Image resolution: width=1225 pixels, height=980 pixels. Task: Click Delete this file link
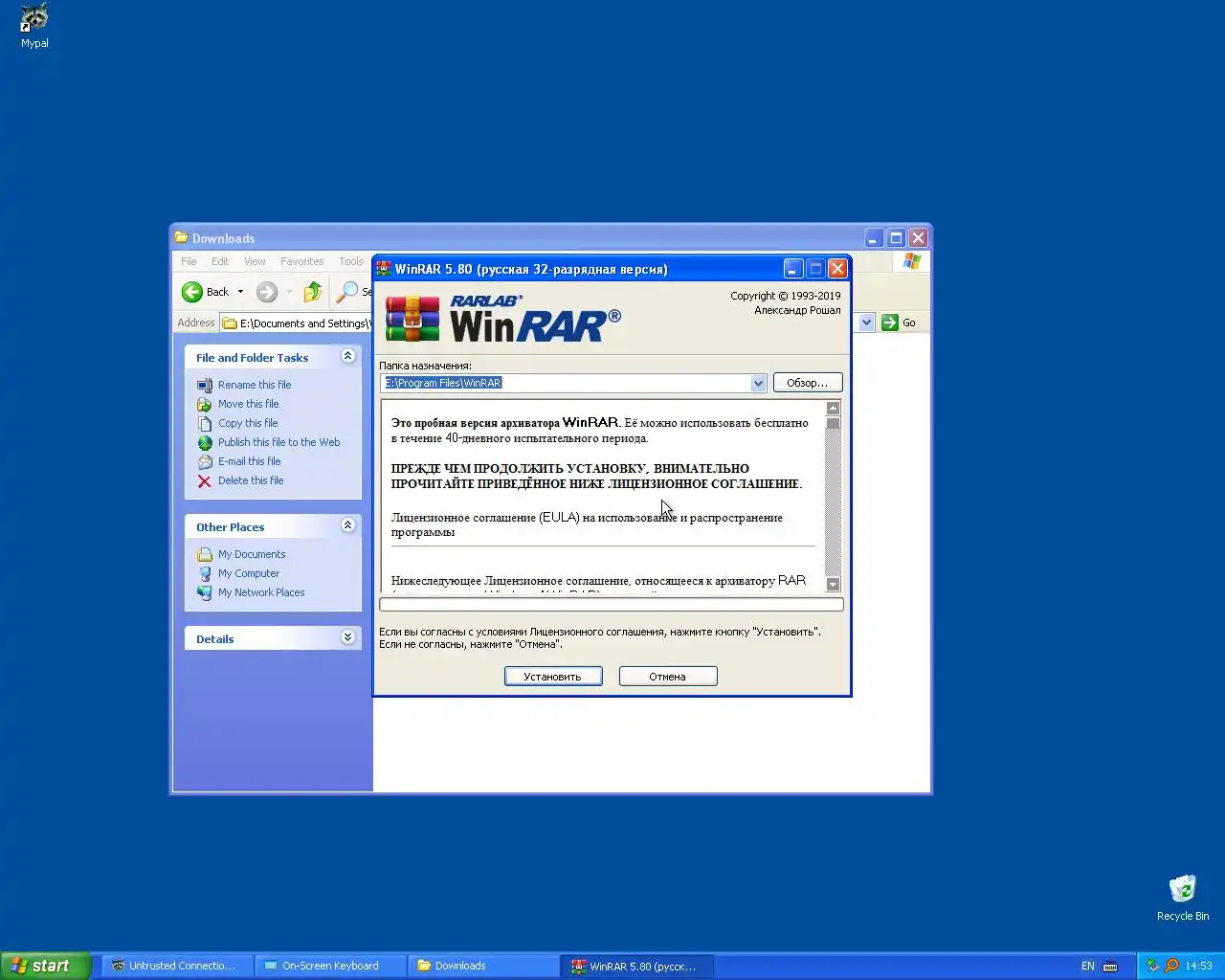point(251,480)
